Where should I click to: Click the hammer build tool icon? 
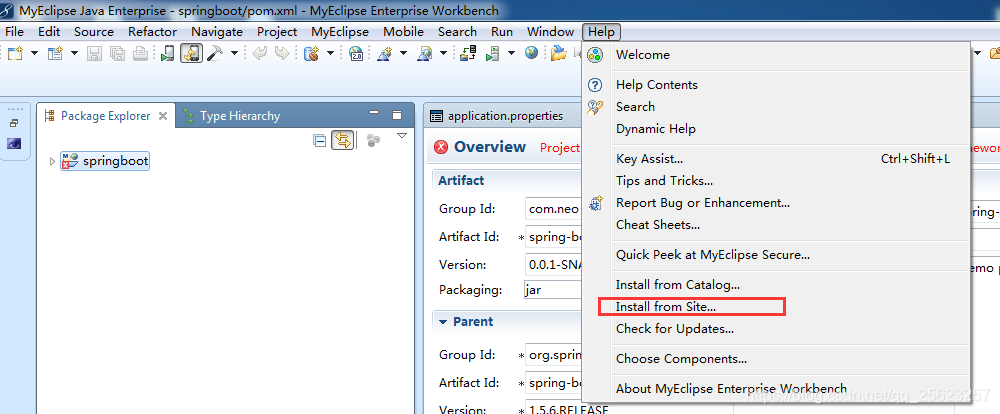click(215, 54)
